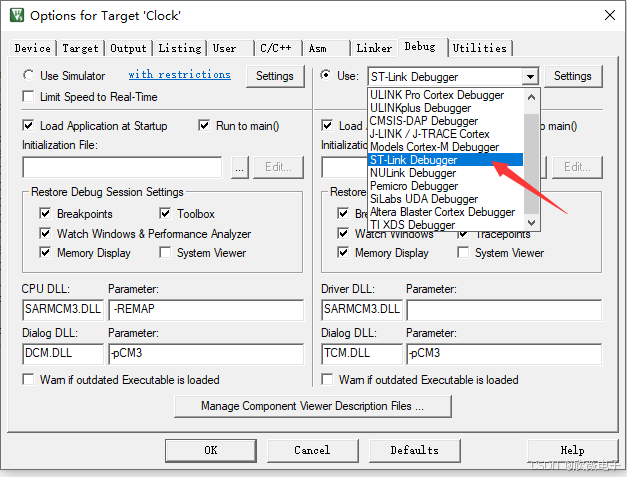Viewport: 627px width, 477px height.
Task: Toggle right Warn if outdated Executable checkbox
Action: (x=327, y=379)
